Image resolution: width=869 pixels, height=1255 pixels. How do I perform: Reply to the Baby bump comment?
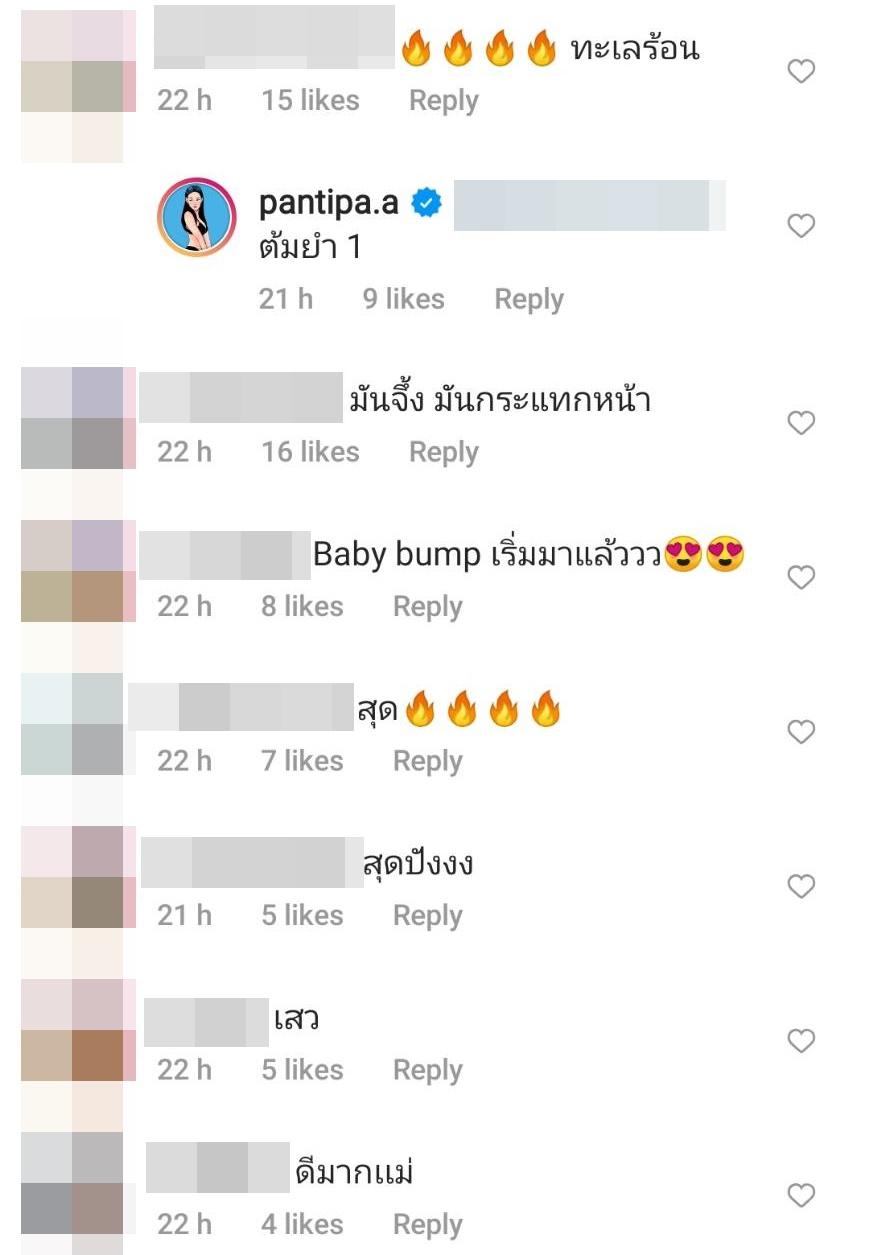click(427, 606)
